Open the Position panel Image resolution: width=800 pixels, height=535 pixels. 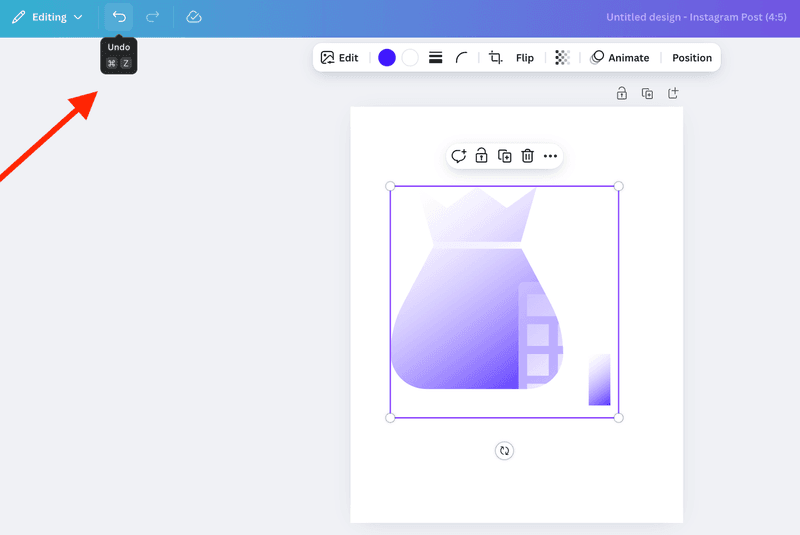(691, 58)
